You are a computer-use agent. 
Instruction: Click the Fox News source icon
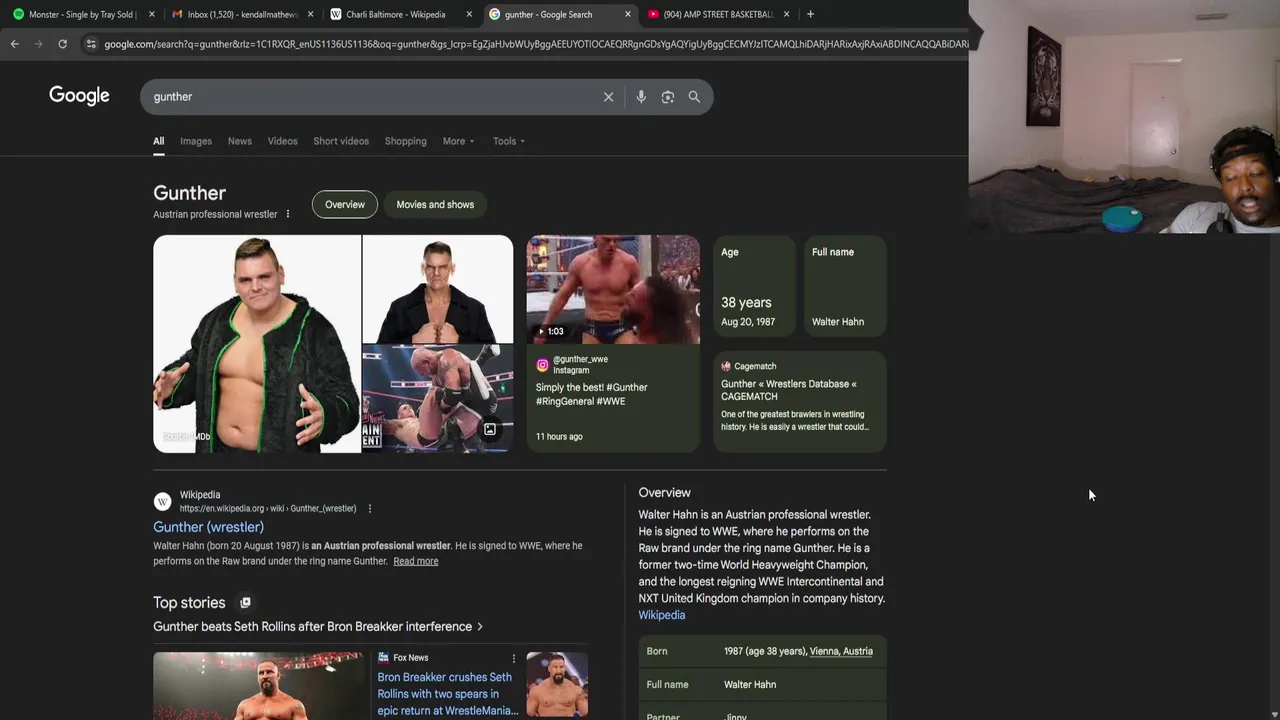pyautogui.click(x=383, y=657)
